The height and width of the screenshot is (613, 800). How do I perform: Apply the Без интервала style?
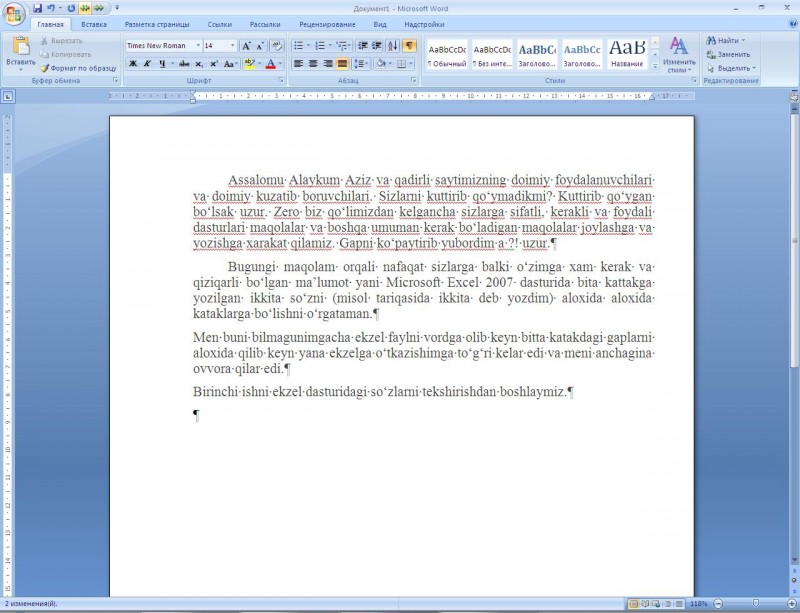(x=492, y=54)
